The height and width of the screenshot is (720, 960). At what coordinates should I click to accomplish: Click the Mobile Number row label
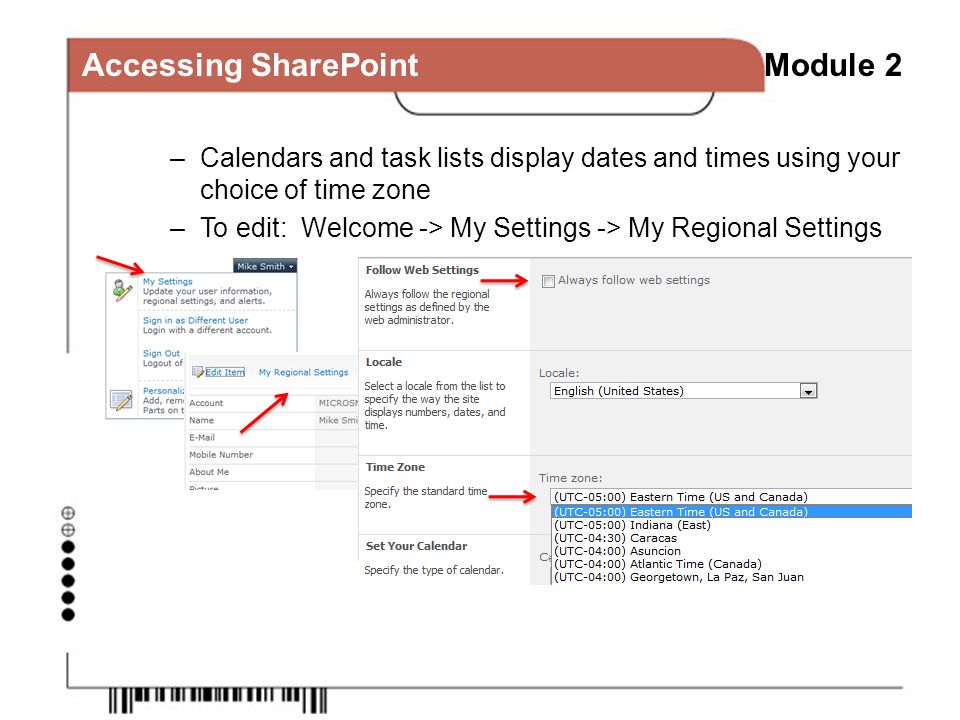[221, 454]
